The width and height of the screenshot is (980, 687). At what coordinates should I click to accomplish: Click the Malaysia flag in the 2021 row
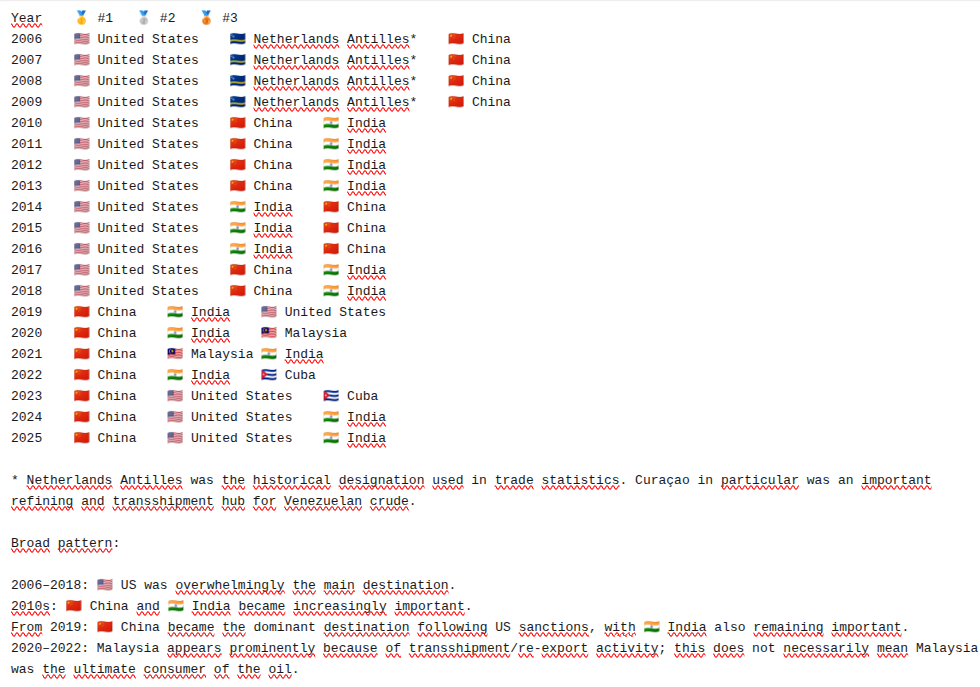coord(175,354)
